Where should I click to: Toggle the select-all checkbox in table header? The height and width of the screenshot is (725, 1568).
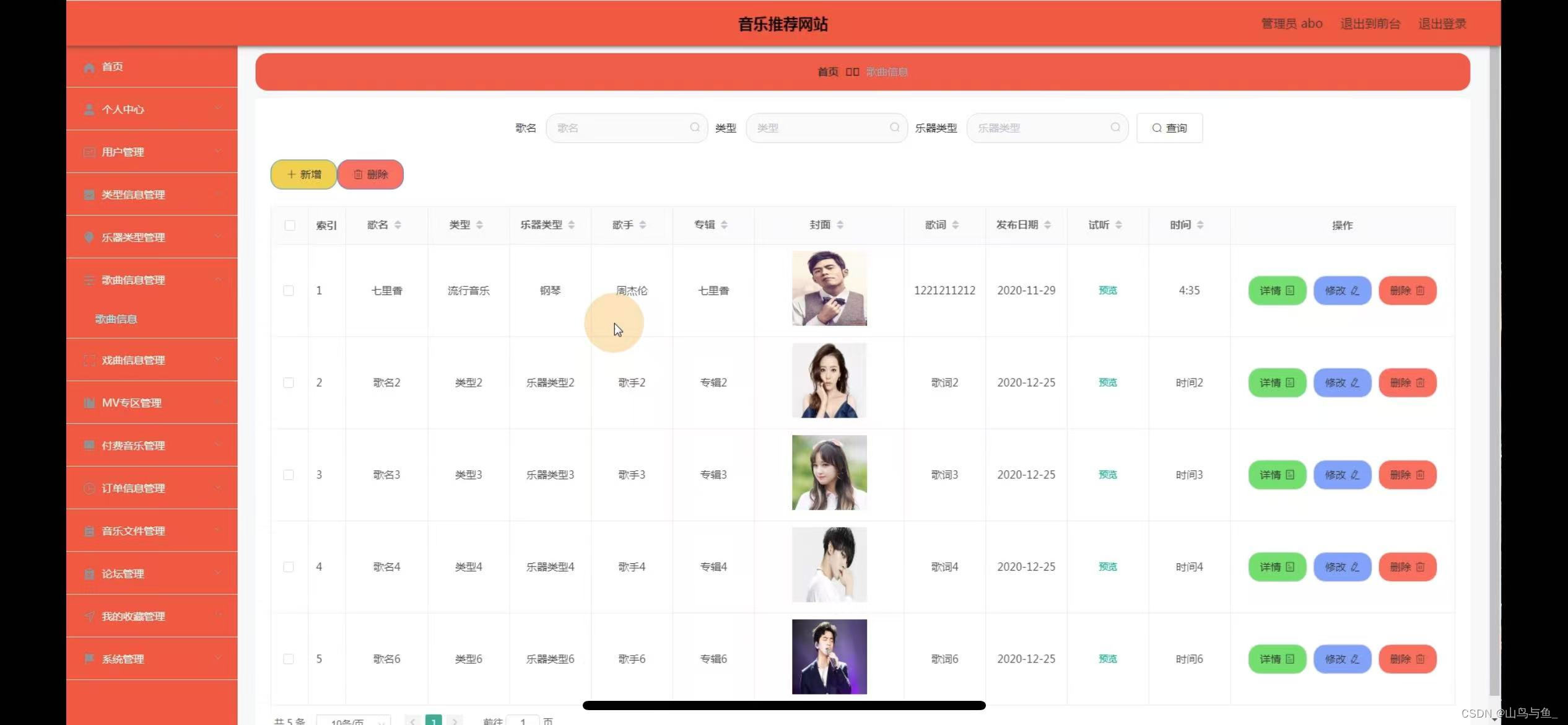(x=290, y=226)
